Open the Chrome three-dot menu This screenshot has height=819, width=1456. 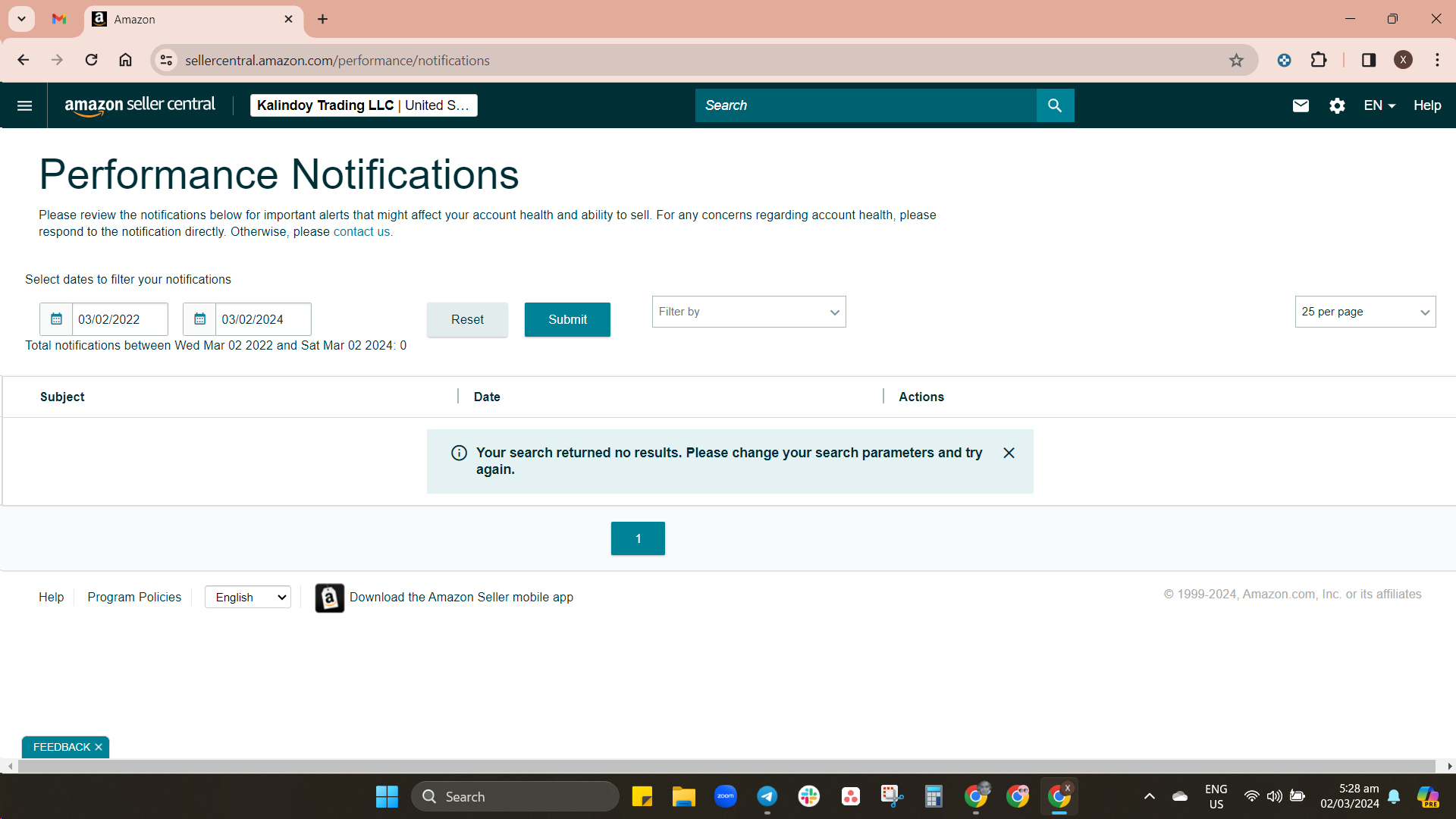tap(1437, 60)
